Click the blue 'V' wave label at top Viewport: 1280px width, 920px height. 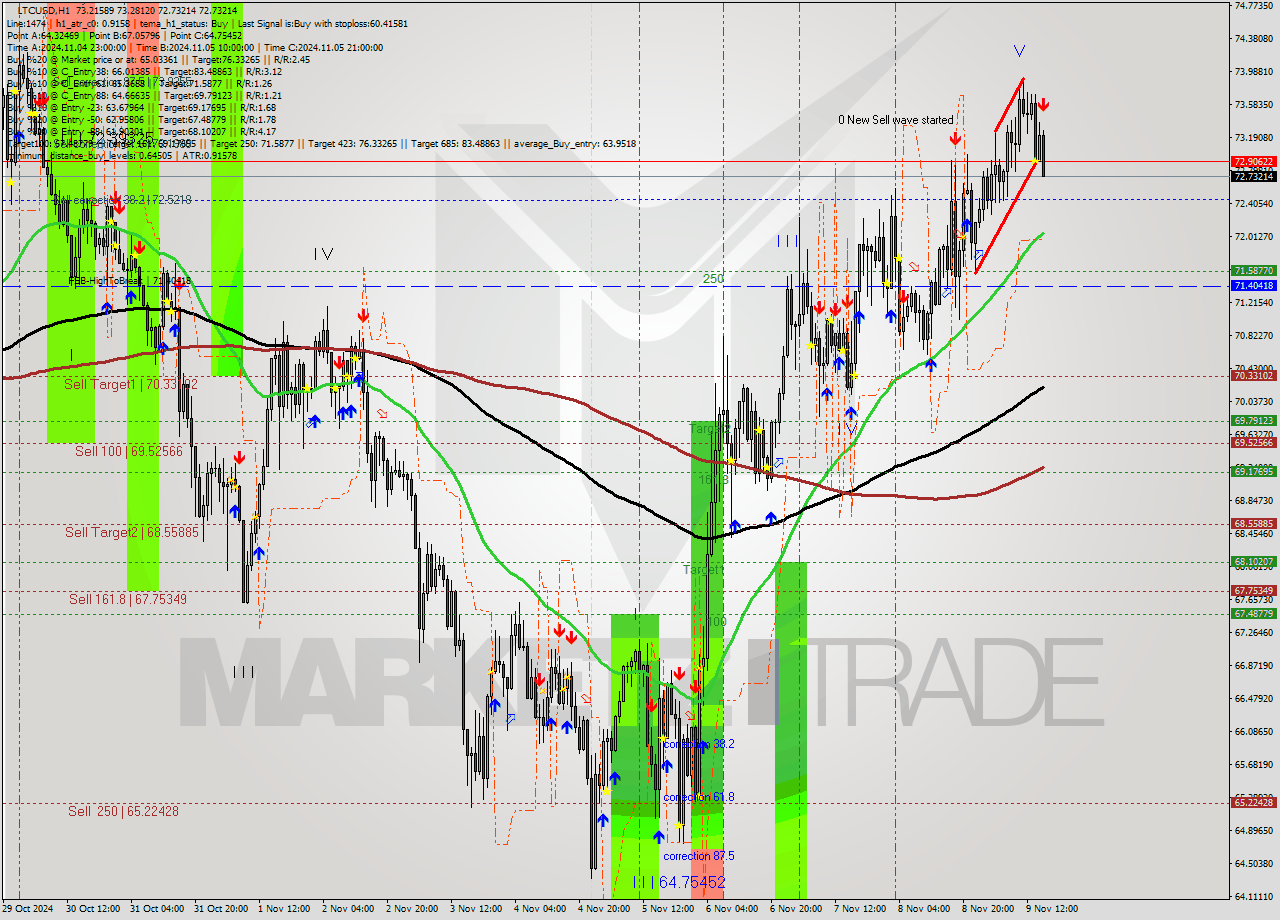[x=1019, y=50]
